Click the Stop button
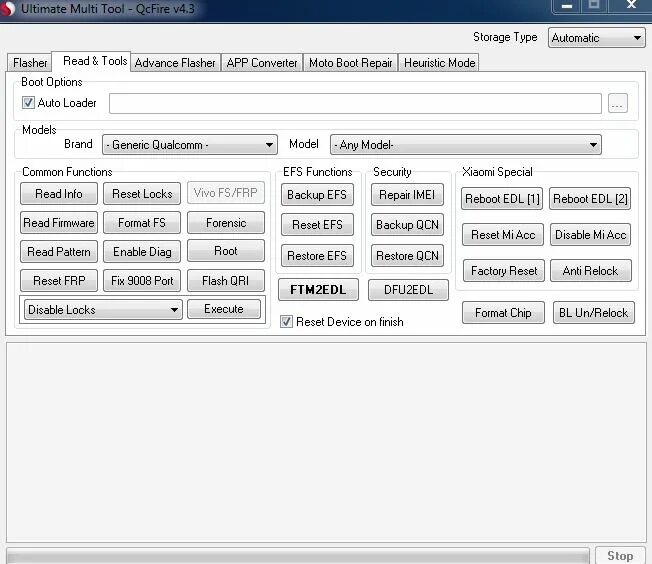Screen dimensions: 652x564 pos(620,555)
